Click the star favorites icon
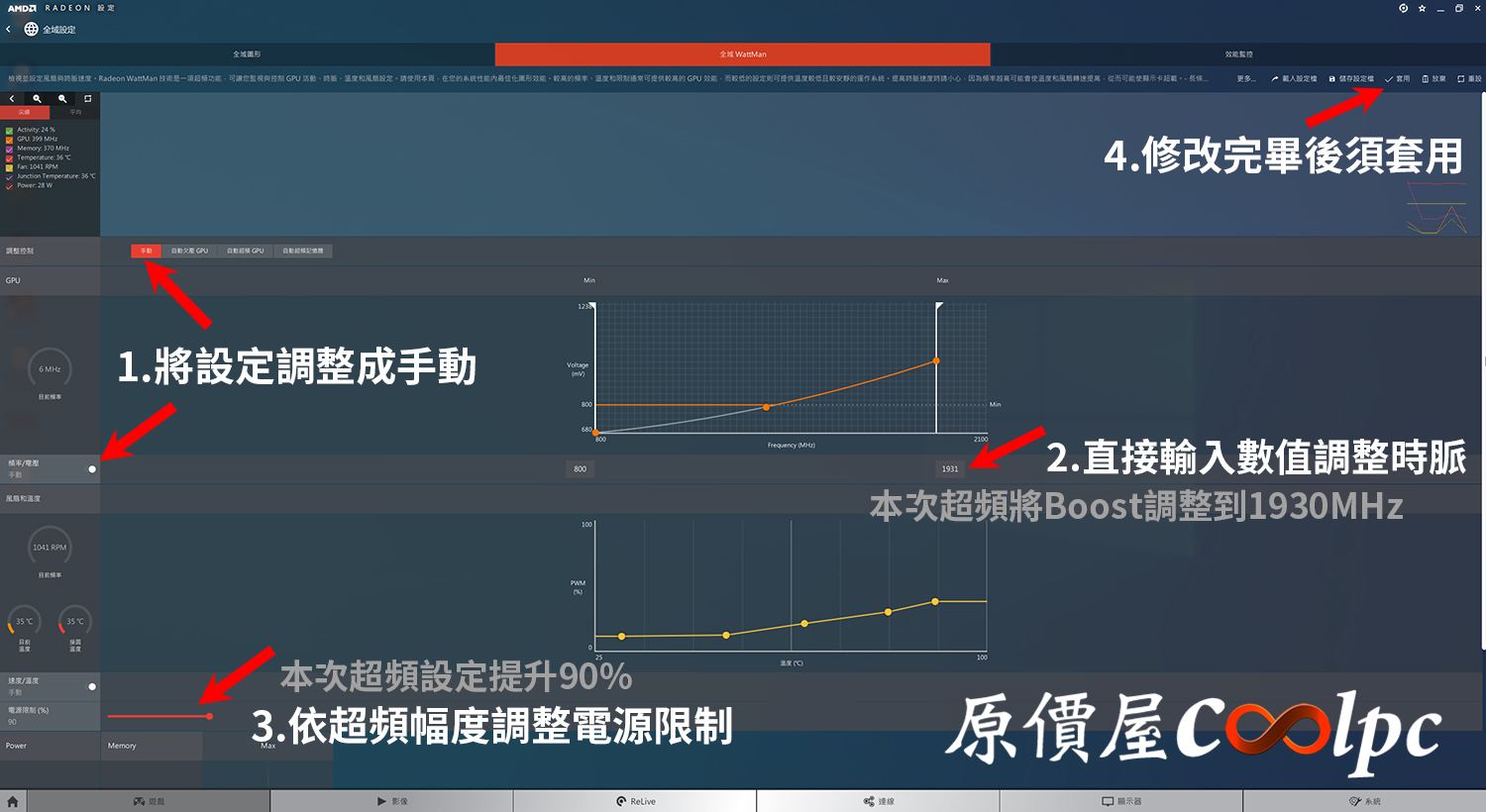1486x812 pixels. 1423,8
